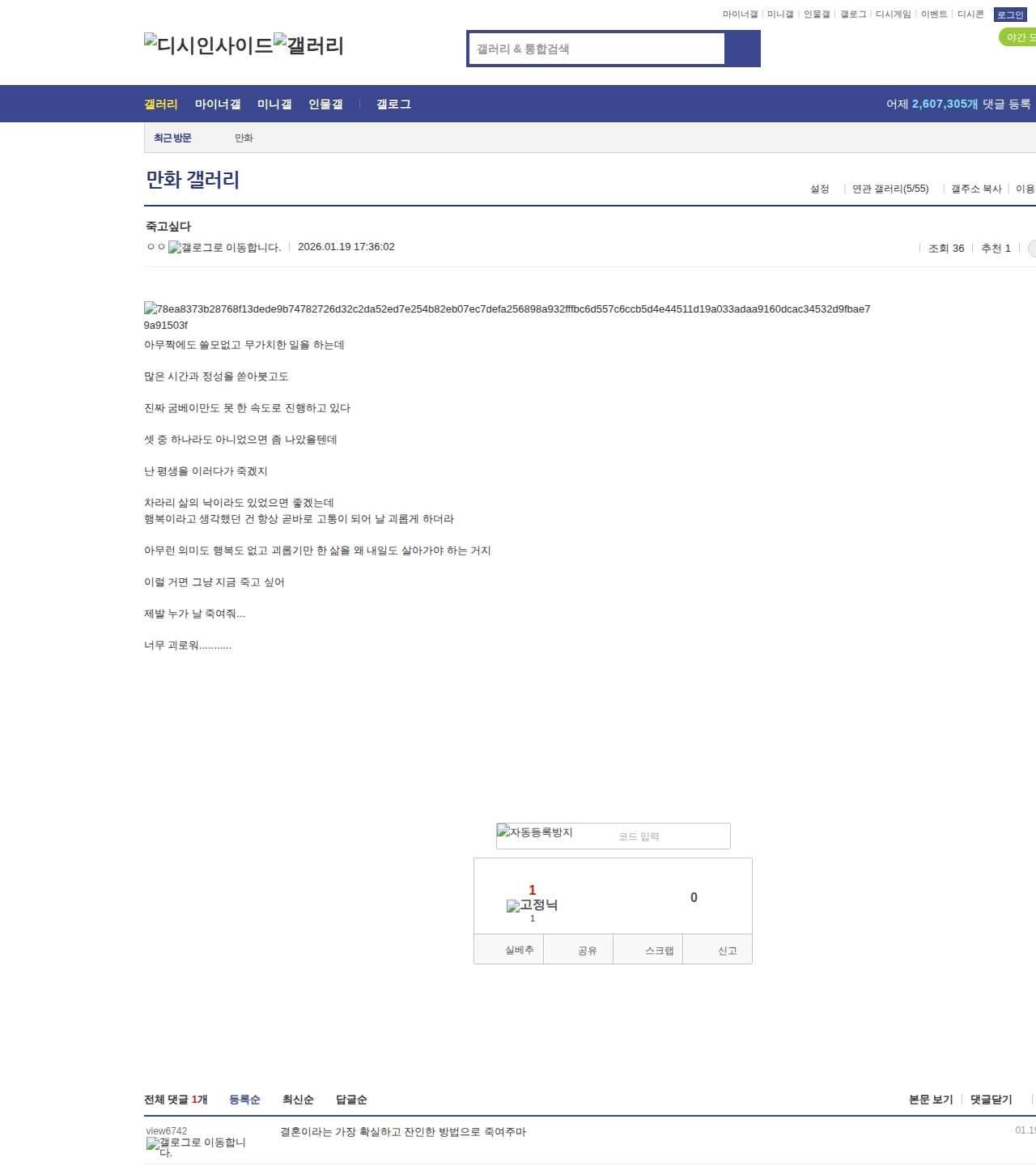Select 갤로그 in the blue navigation bar

[393, 104]
